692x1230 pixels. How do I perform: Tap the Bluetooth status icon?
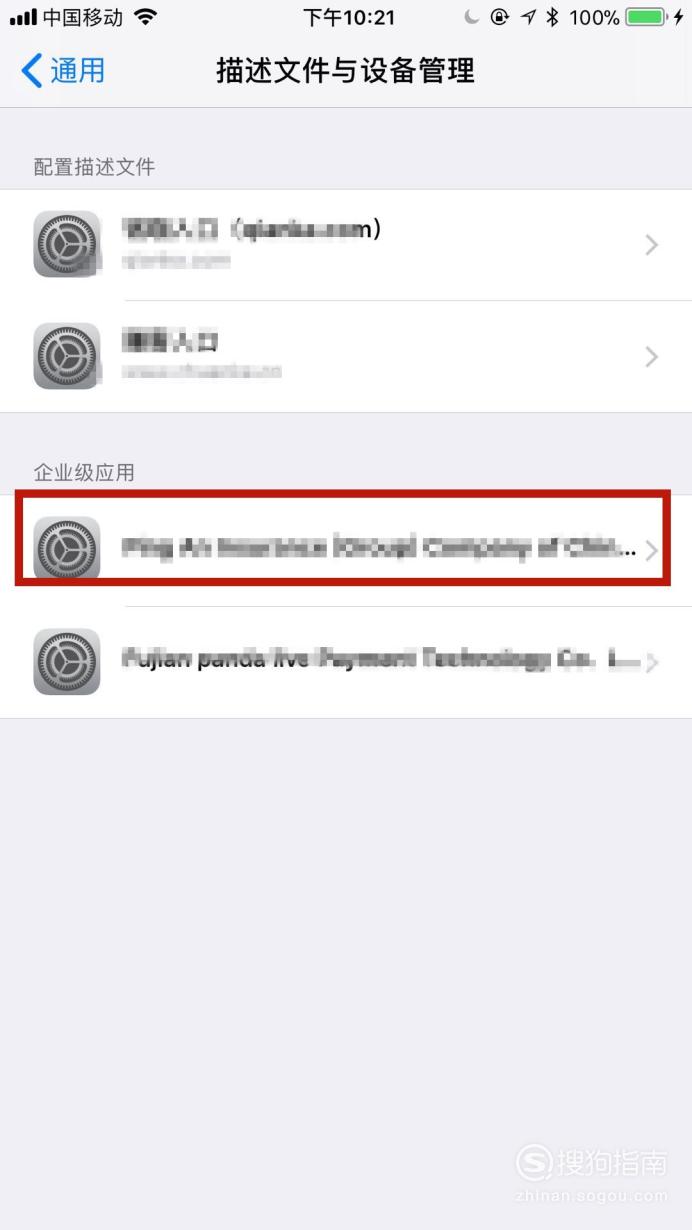click(552, 17)
